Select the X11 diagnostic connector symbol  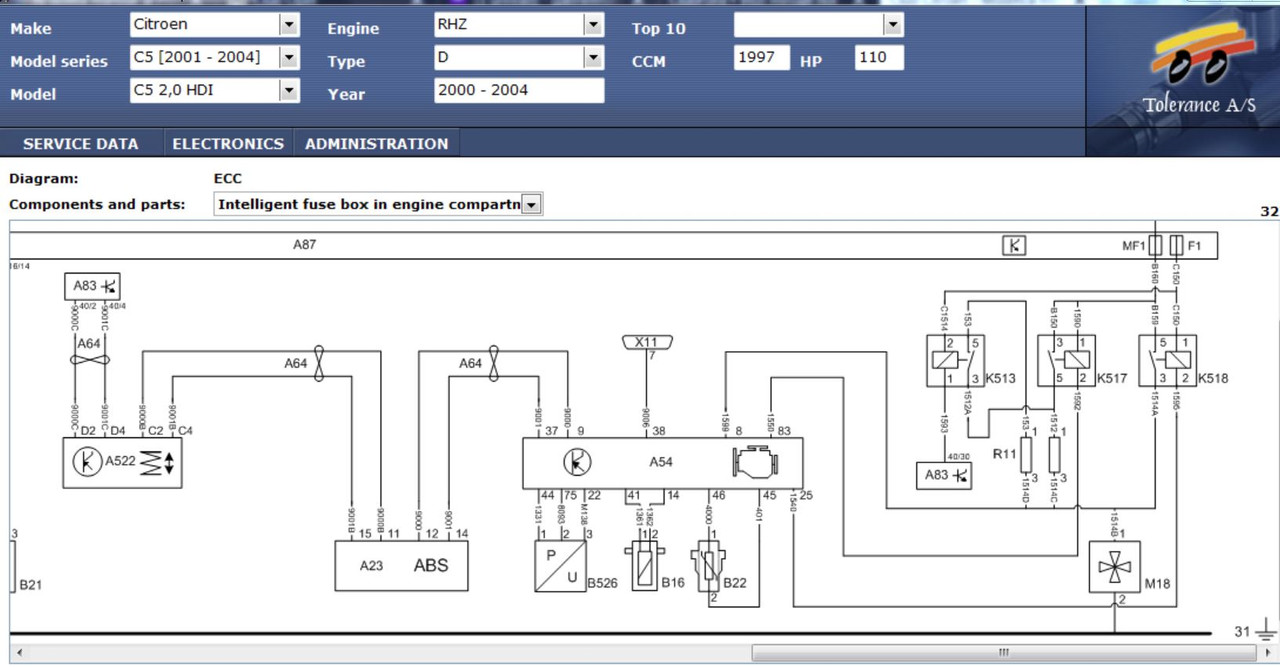tap(647, 342)
